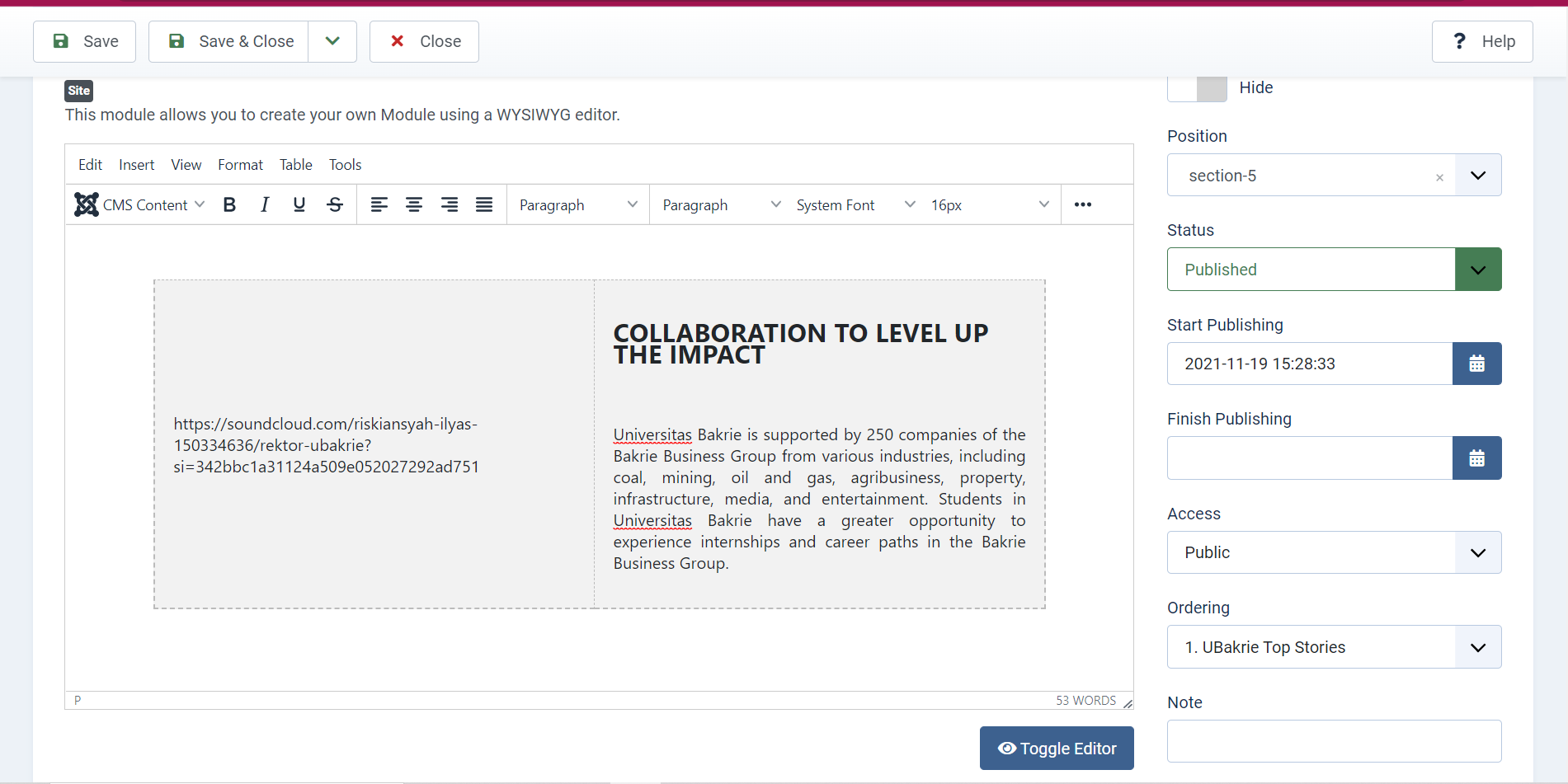Open the Format menu
This screenshot has width=1568, height=784.
[x=241, y=165]
